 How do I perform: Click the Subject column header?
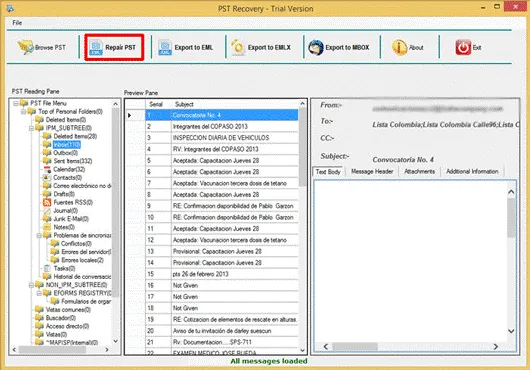235,104
